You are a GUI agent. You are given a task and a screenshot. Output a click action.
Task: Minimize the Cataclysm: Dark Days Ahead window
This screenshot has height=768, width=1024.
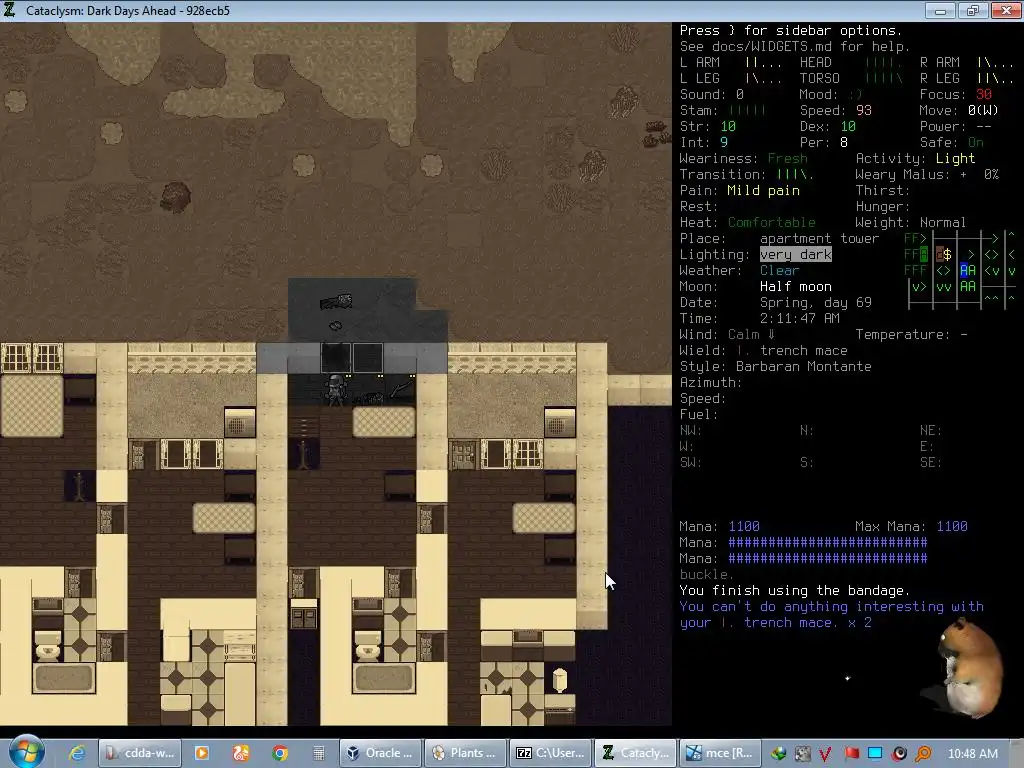click(x=940, y=10)
